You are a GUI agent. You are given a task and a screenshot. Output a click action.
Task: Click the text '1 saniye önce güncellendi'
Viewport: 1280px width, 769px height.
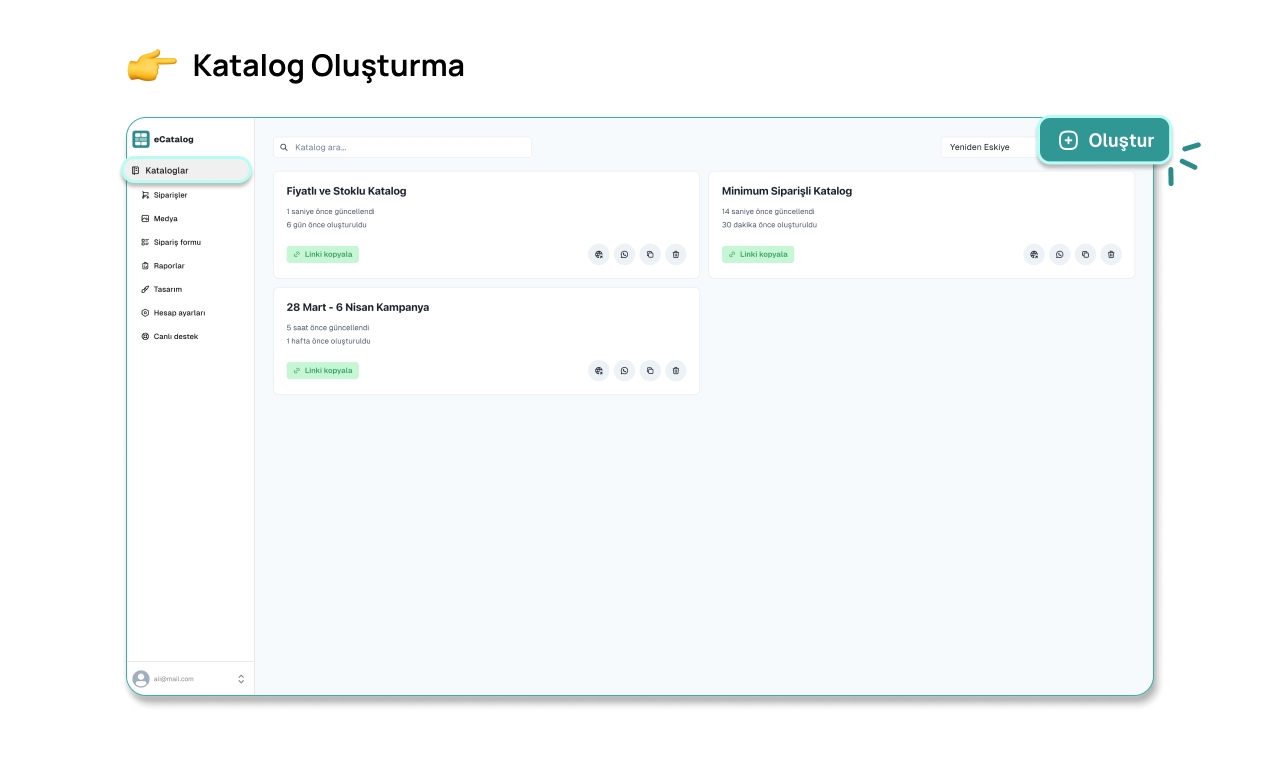point(330,212)
